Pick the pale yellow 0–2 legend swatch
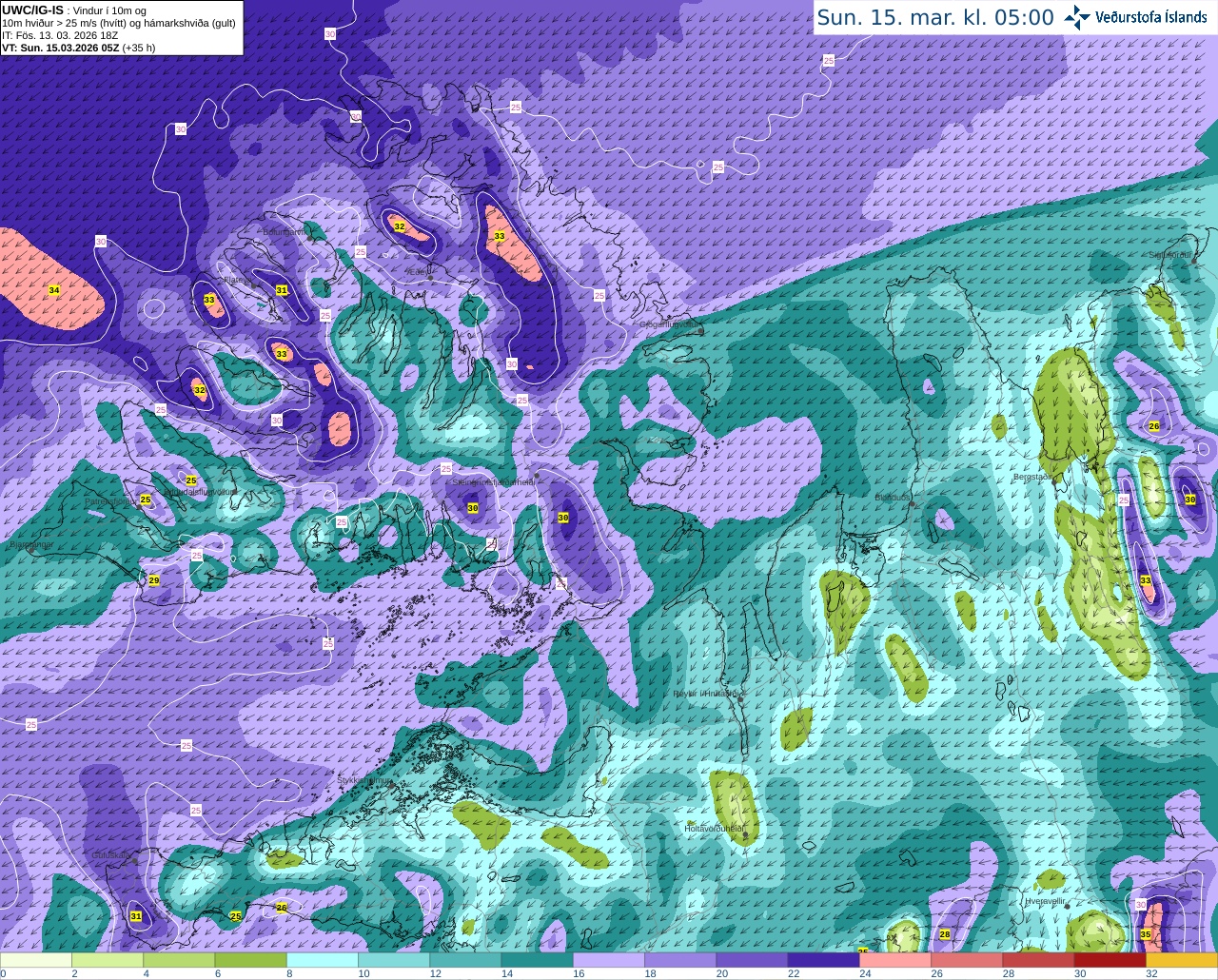Image resolution: width=1218 pixels, height=980 pixels. click(x=36, y=960)
